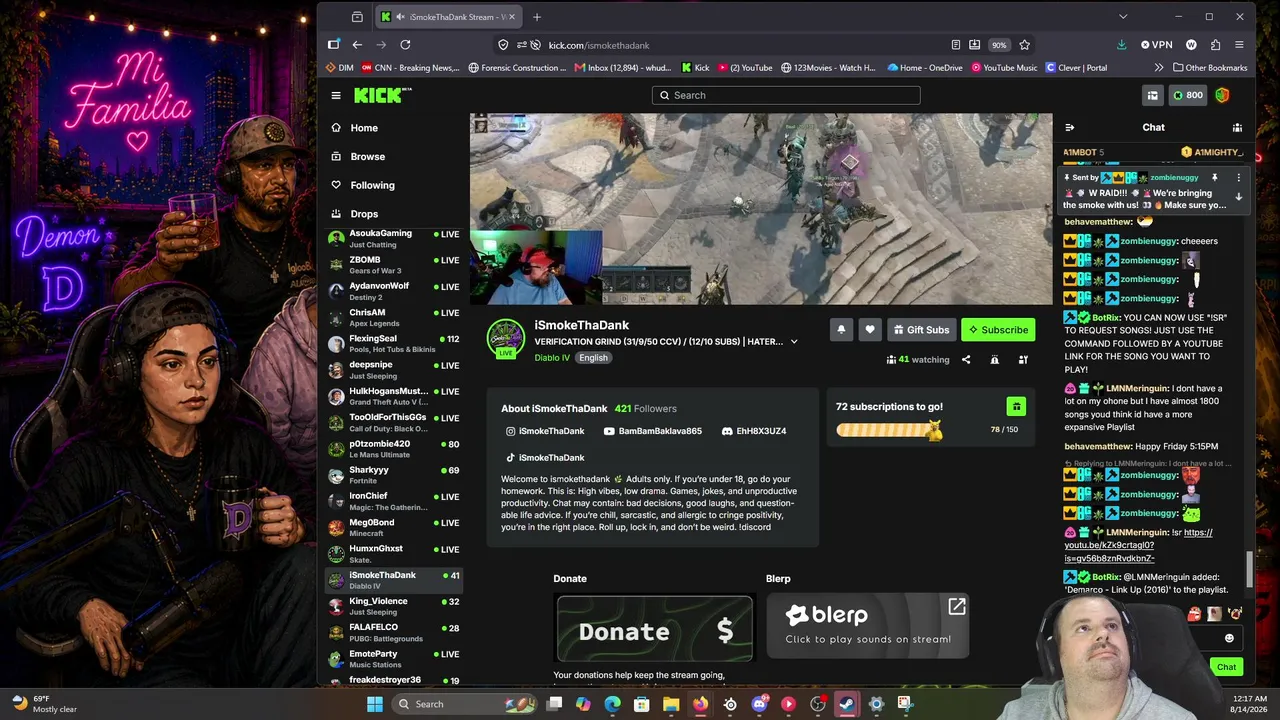Click the report icon beside share

pyautogui.click(x=994, y=360)
